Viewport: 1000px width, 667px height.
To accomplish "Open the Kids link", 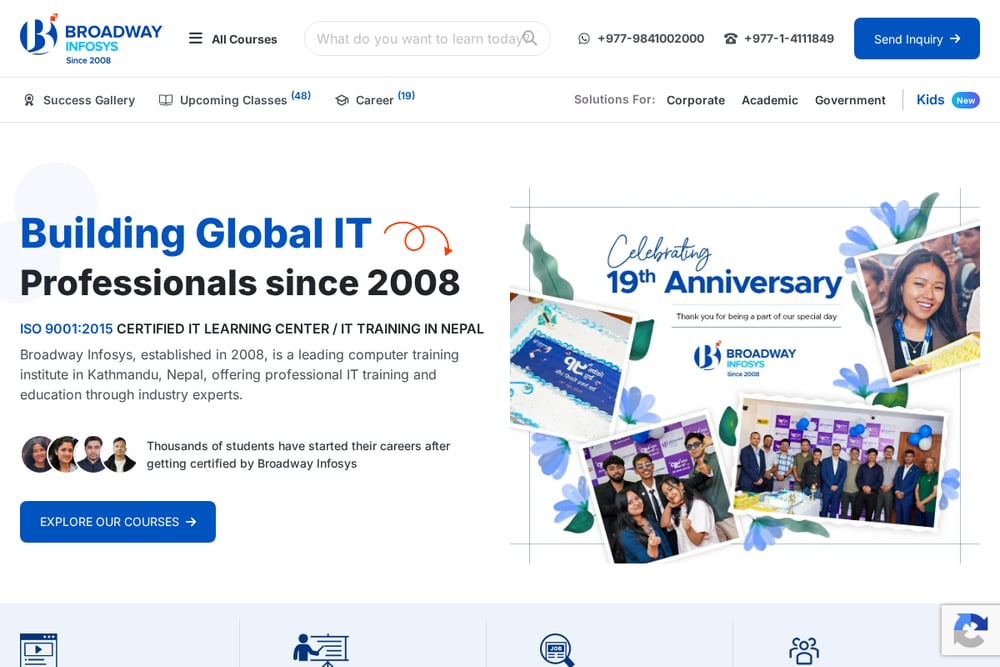I will [930, 99].
